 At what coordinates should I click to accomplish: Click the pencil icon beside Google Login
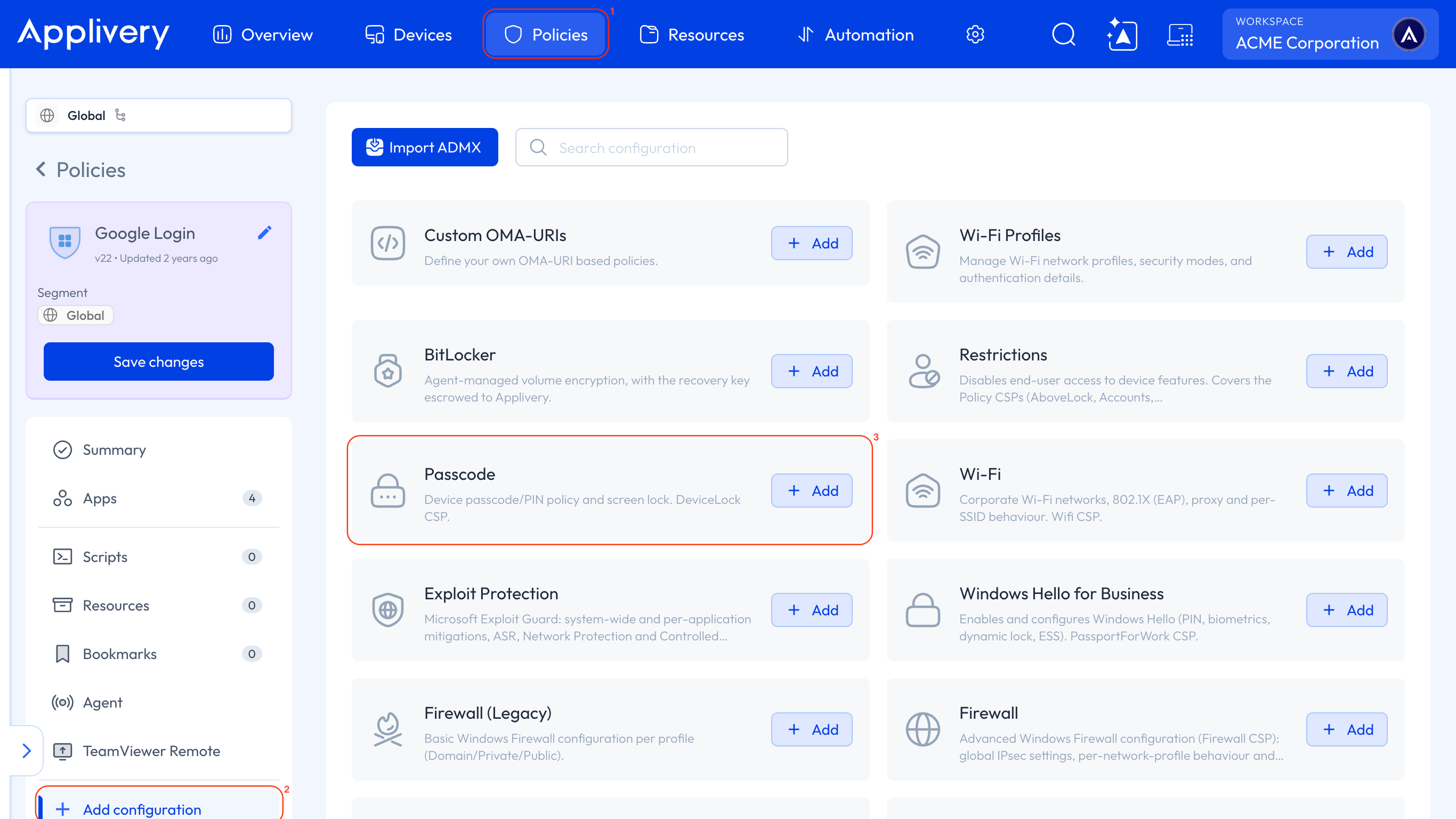point(264,232)
